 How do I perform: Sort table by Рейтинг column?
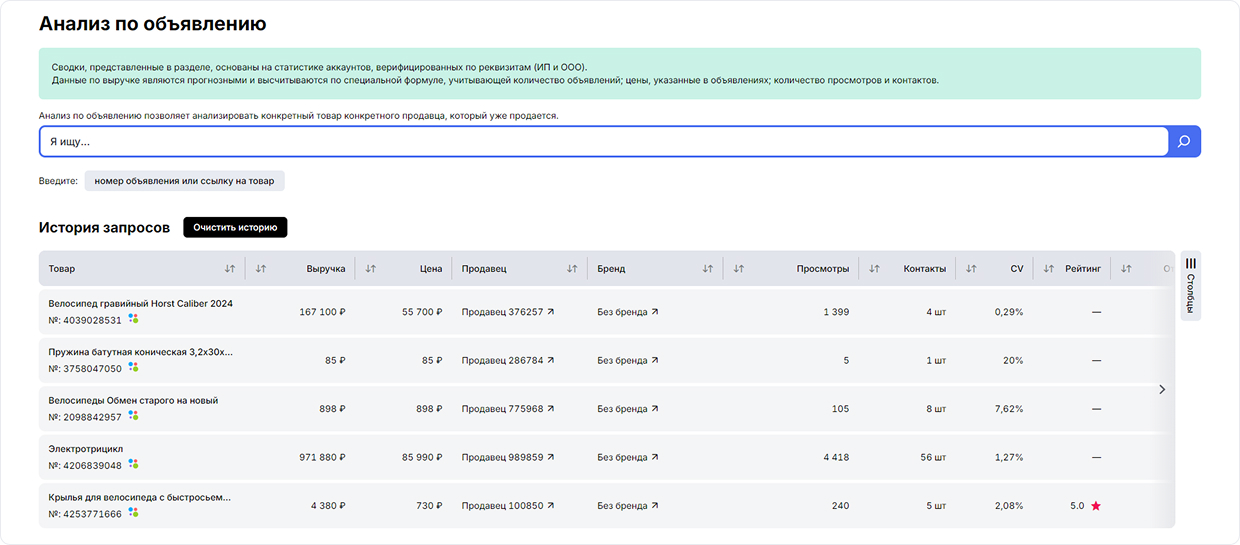pyautogui.click(x=1049, y=269)
